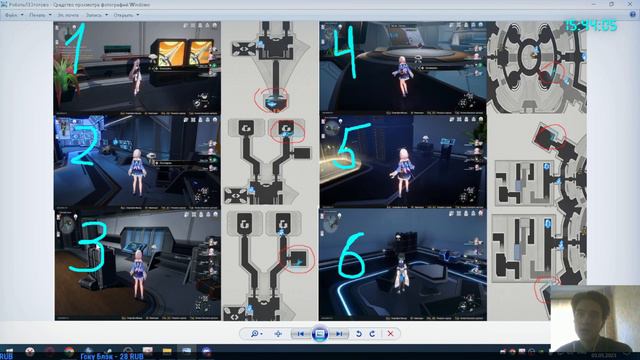
Task: Open the Запись dropdown menu
Action: (97, 15)
